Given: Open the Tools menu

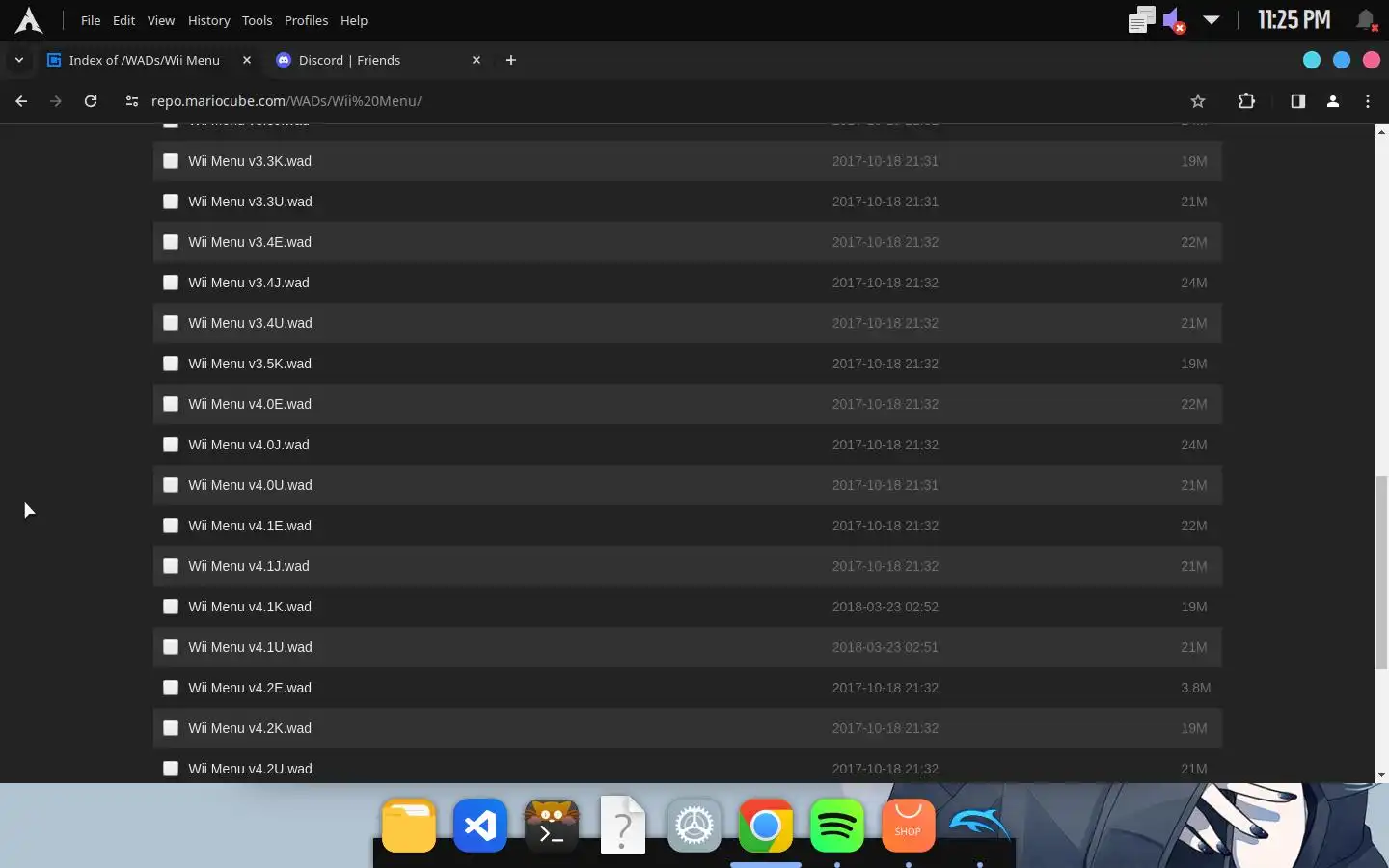Looking at the screenshot, I should point(258,20).
